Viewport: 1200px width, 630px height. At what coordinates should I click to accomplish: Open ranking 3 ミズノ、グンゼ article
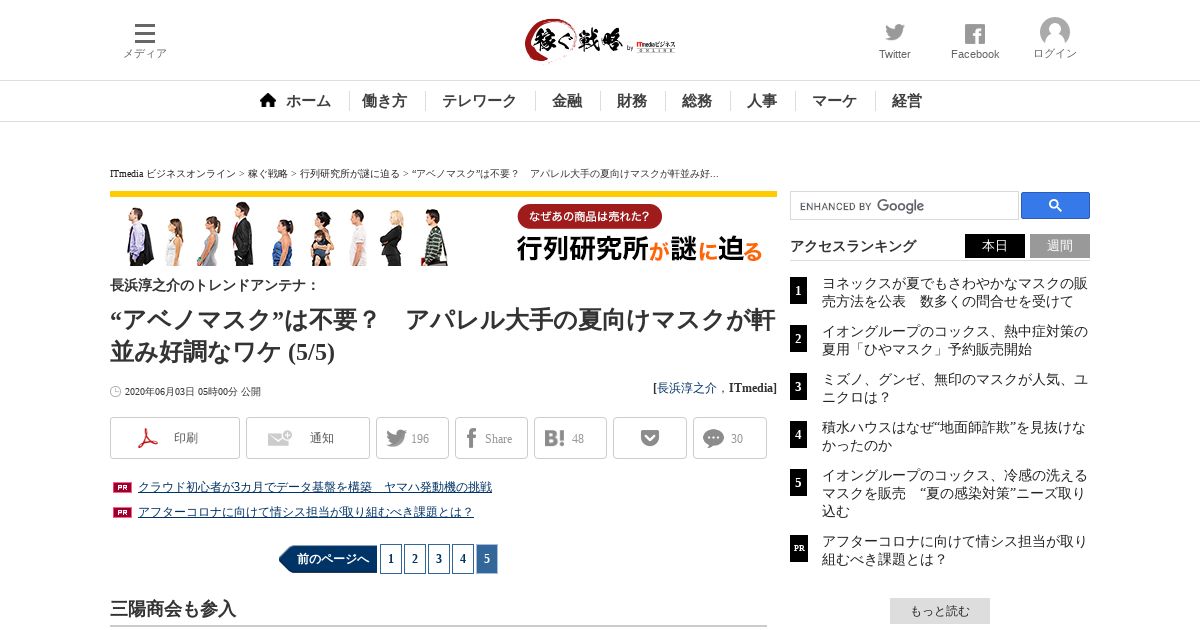coord(954,388)
